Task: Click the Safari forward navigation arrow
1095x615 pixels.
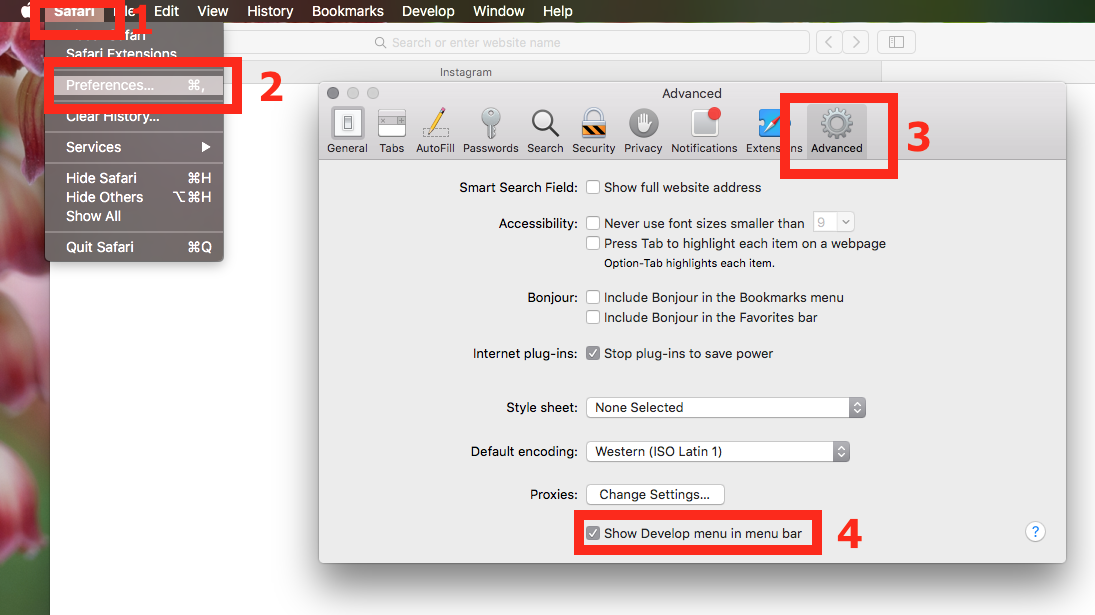Action: [x=856, y=43]
